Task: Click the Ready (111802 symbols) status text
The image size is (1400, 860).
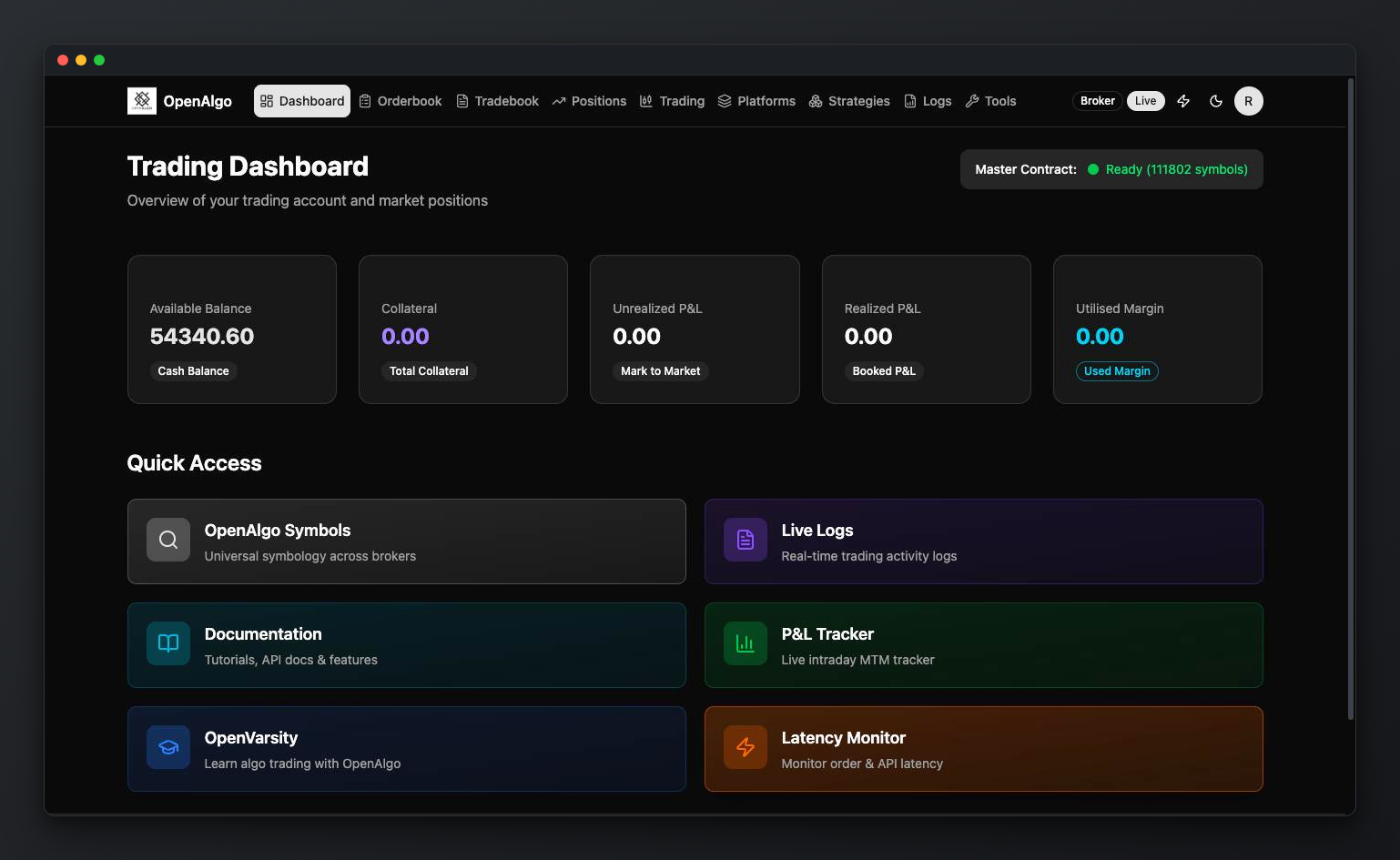Action: tap(1176, 169)
